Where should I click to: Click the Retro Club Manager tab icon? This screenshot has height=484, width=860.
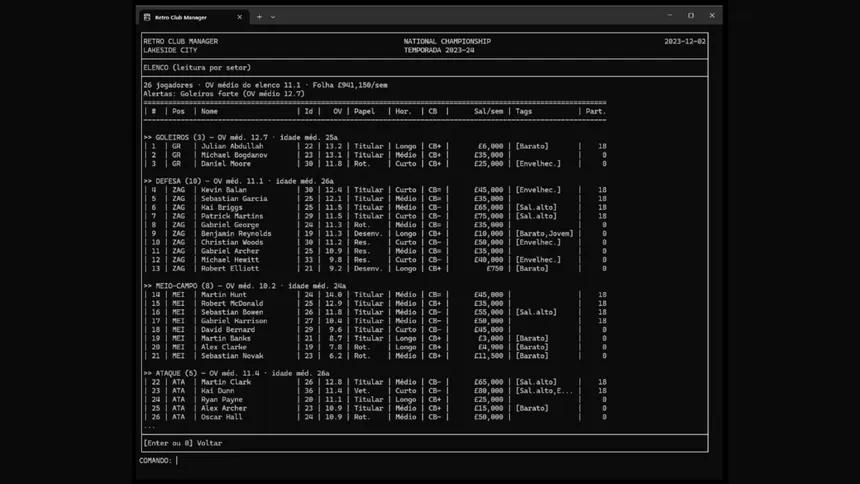tap(147, 17)
